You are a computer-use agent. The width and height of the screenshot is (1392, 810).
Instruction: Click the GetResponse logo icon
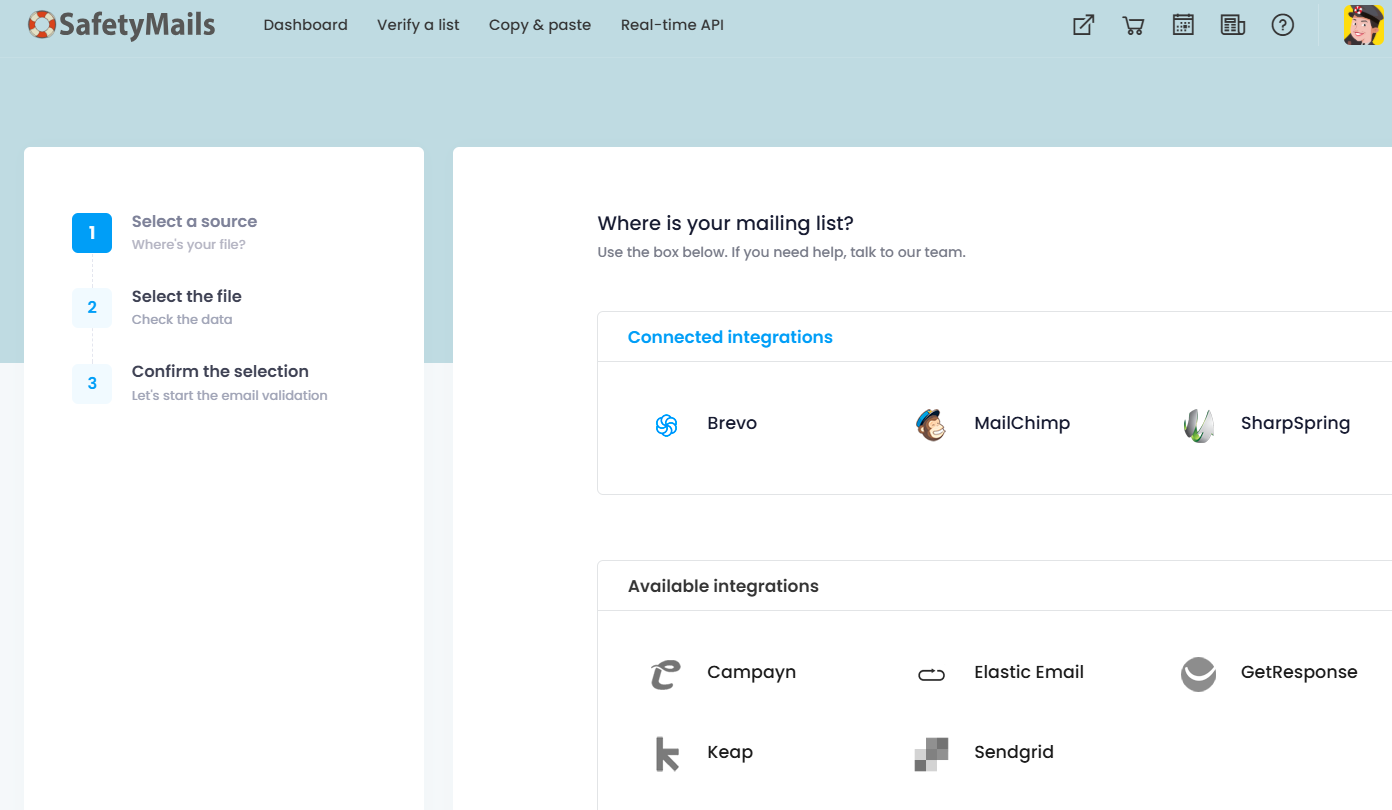pyautogui.click(x=1198, y=674)
